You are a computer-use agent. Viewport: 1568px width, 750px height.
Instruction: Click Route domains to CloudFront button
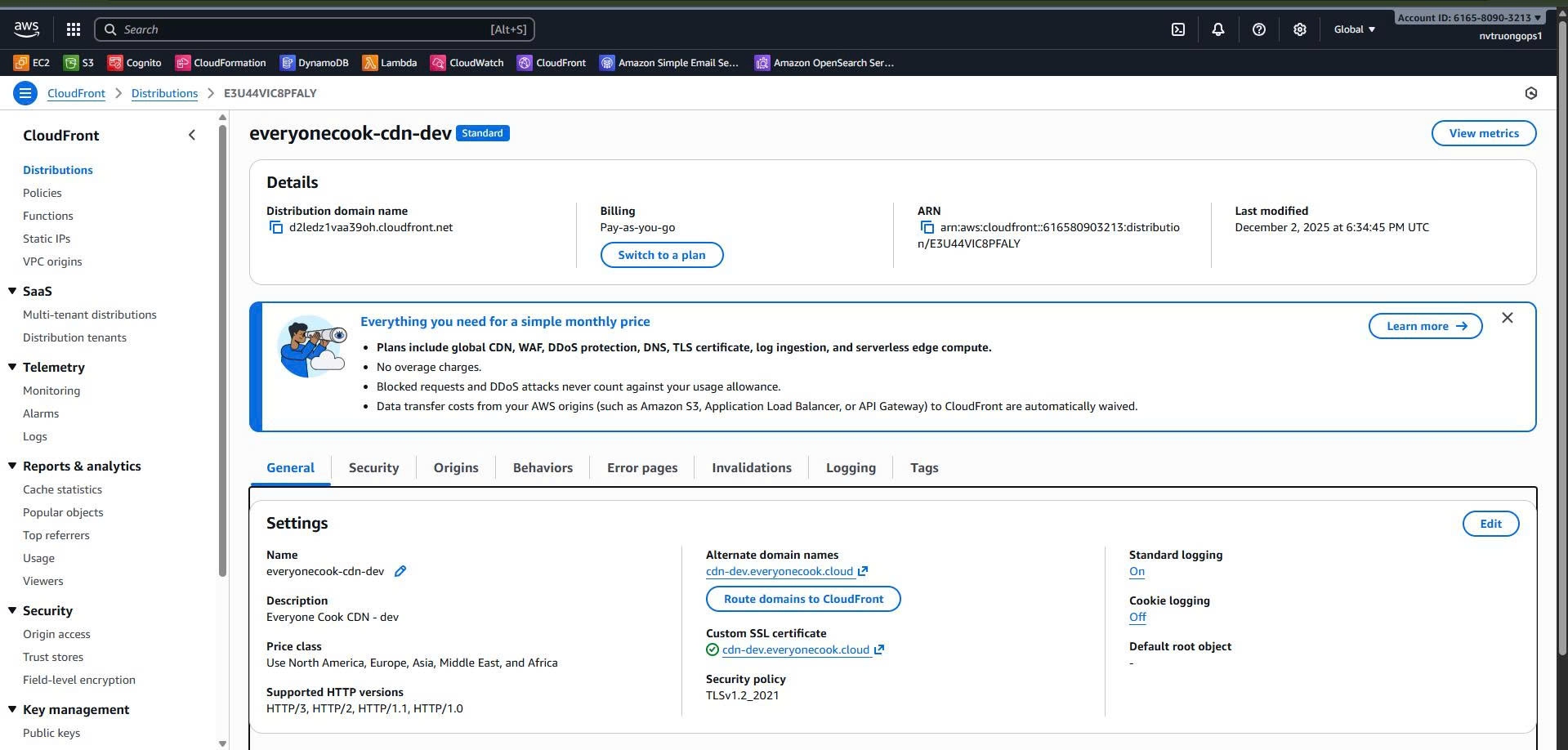803,599
